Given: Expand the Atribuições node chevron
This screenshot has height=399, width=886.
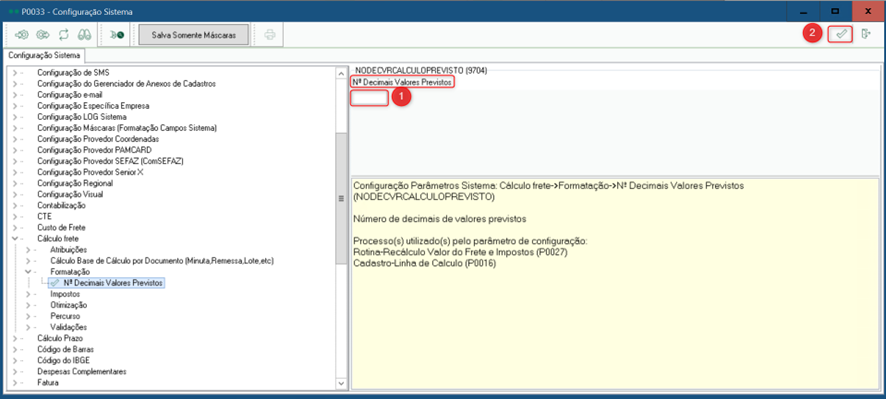Looking at the screenshot, I should click(x=28, y=250).
